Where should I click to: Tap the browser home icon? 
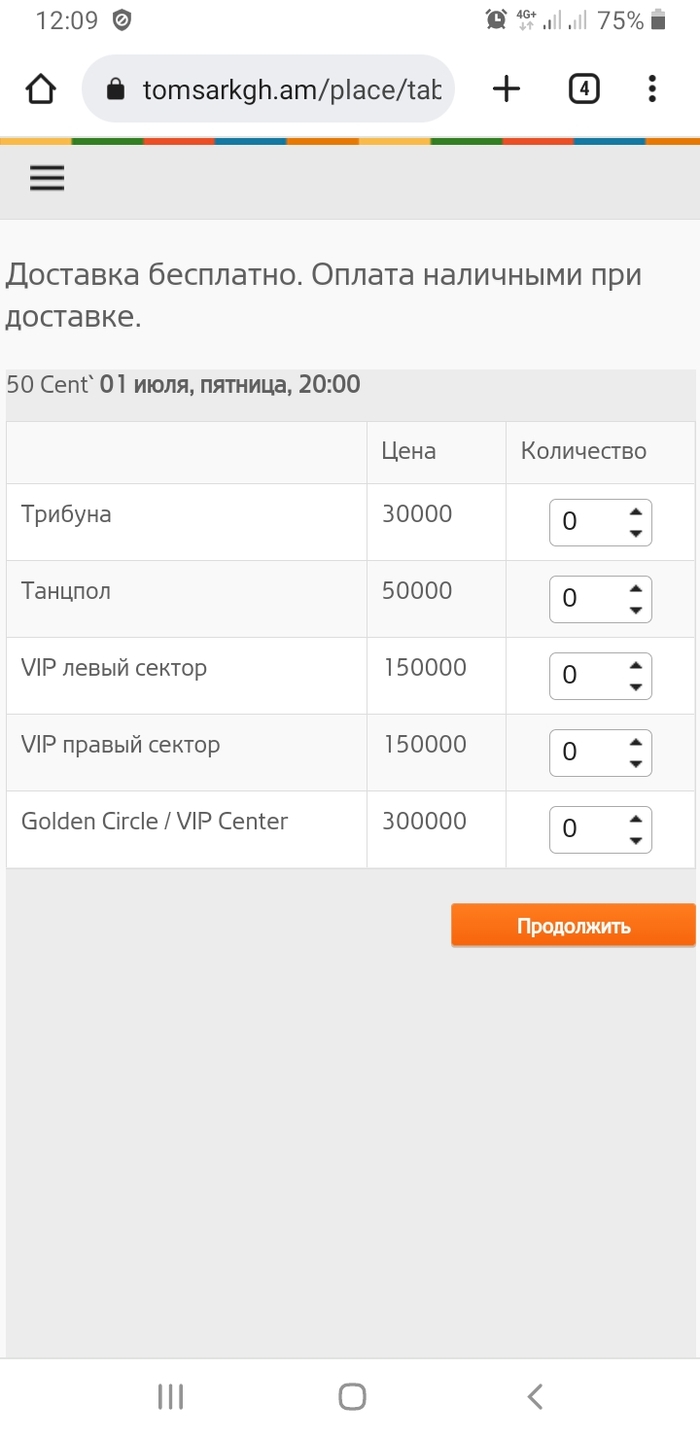[40, 90]
